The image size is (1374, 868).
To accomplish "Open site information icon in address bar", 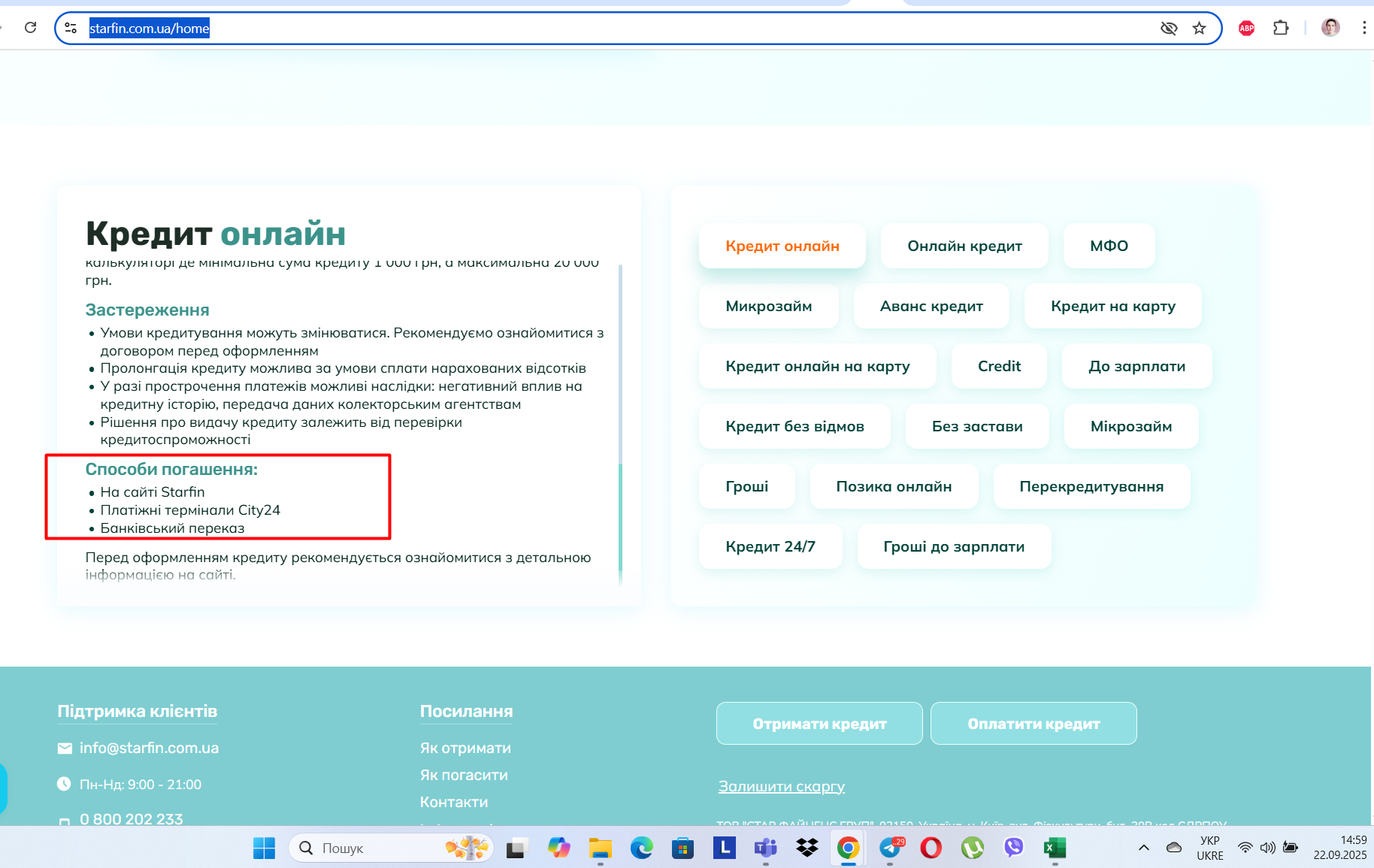I will (71, 28).
